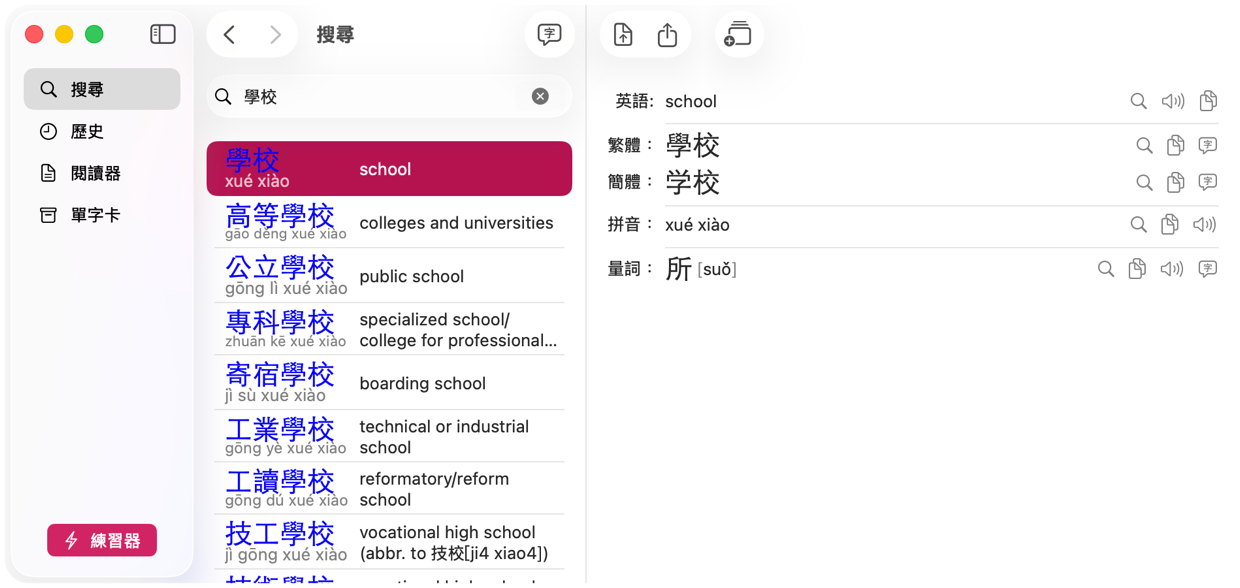Clear the search field text

pyautogui.click(x=540, y=96)
